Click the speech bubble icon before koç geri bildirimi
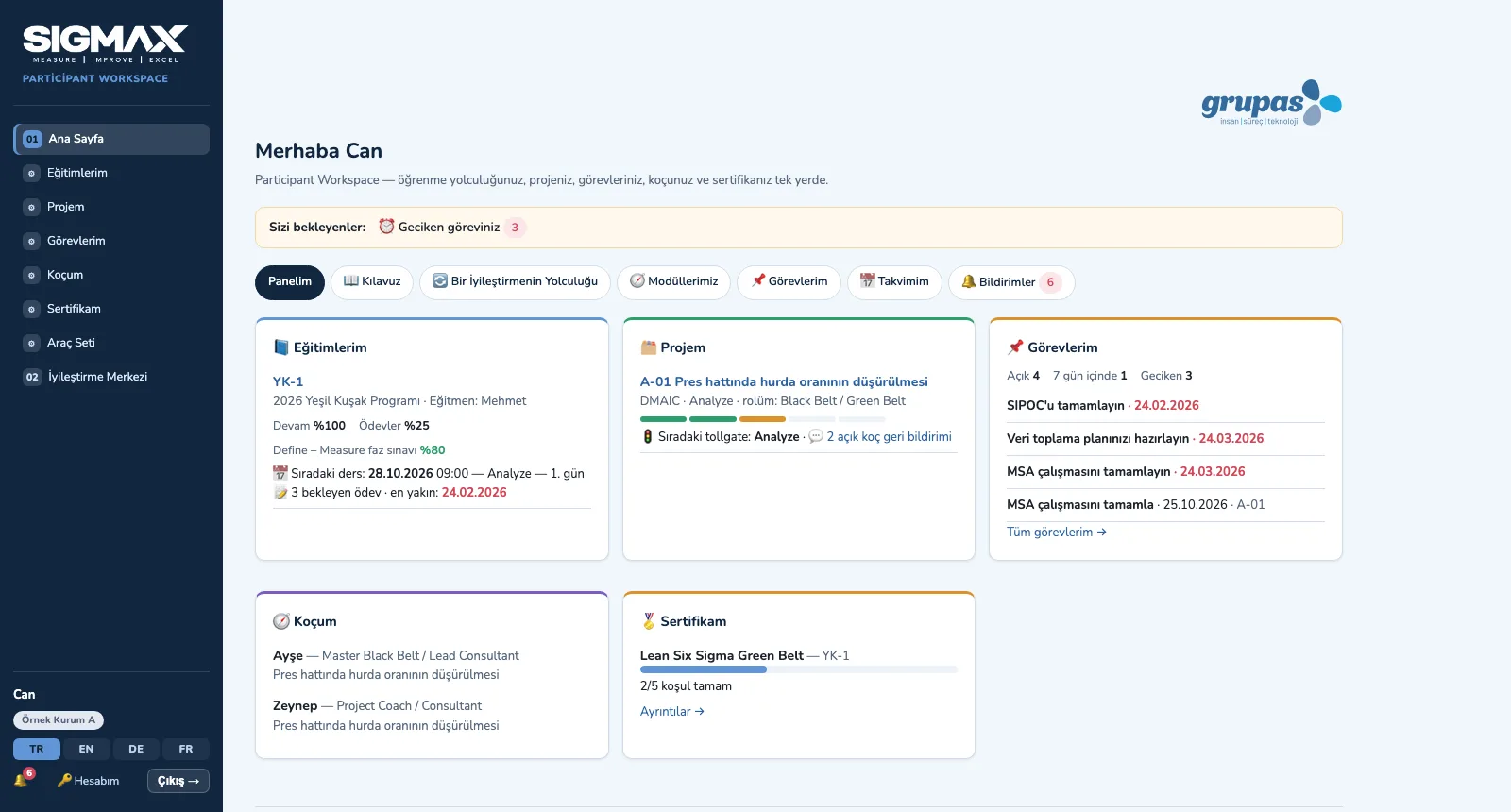 pyautogui.click(x=816, y=437)
